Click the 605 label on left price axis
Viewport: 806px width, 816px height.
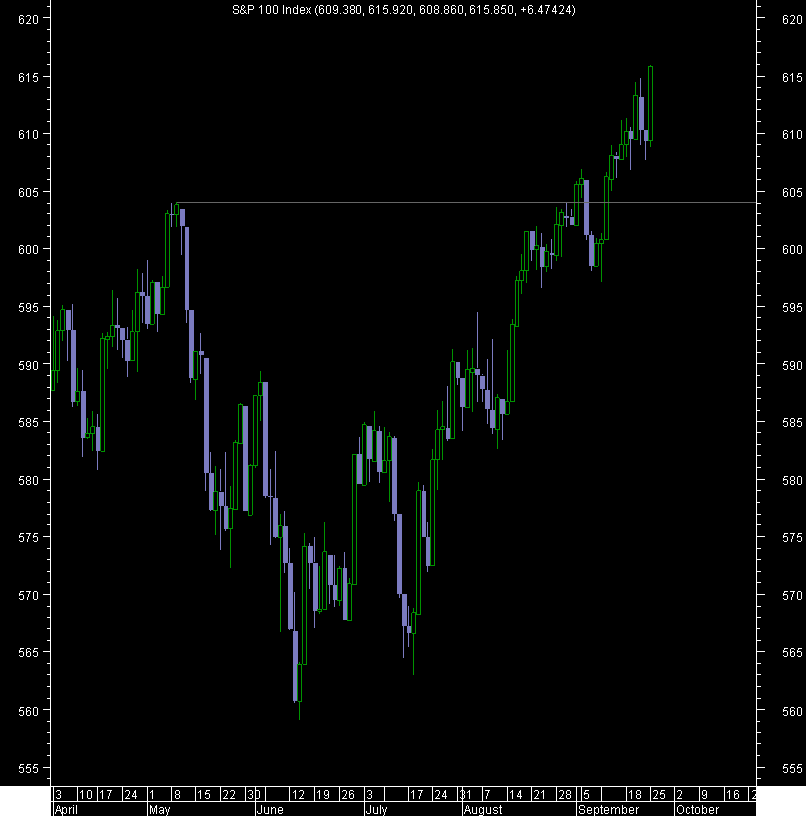tap(29, 193)
